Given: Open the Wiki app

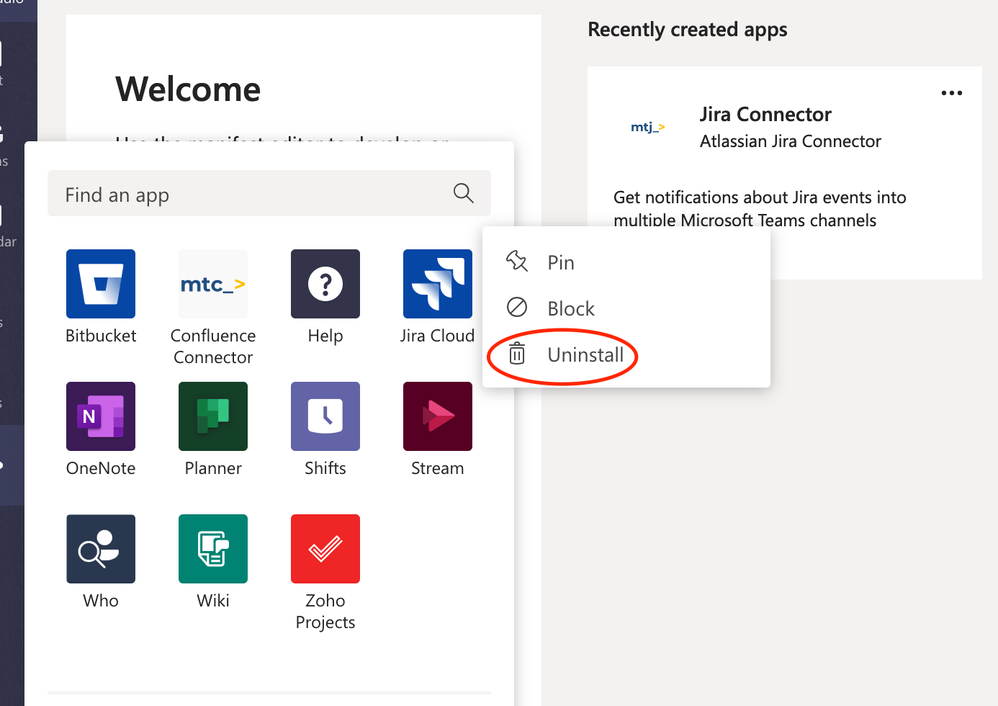Looking at the screenshot, I should [213, 549].
